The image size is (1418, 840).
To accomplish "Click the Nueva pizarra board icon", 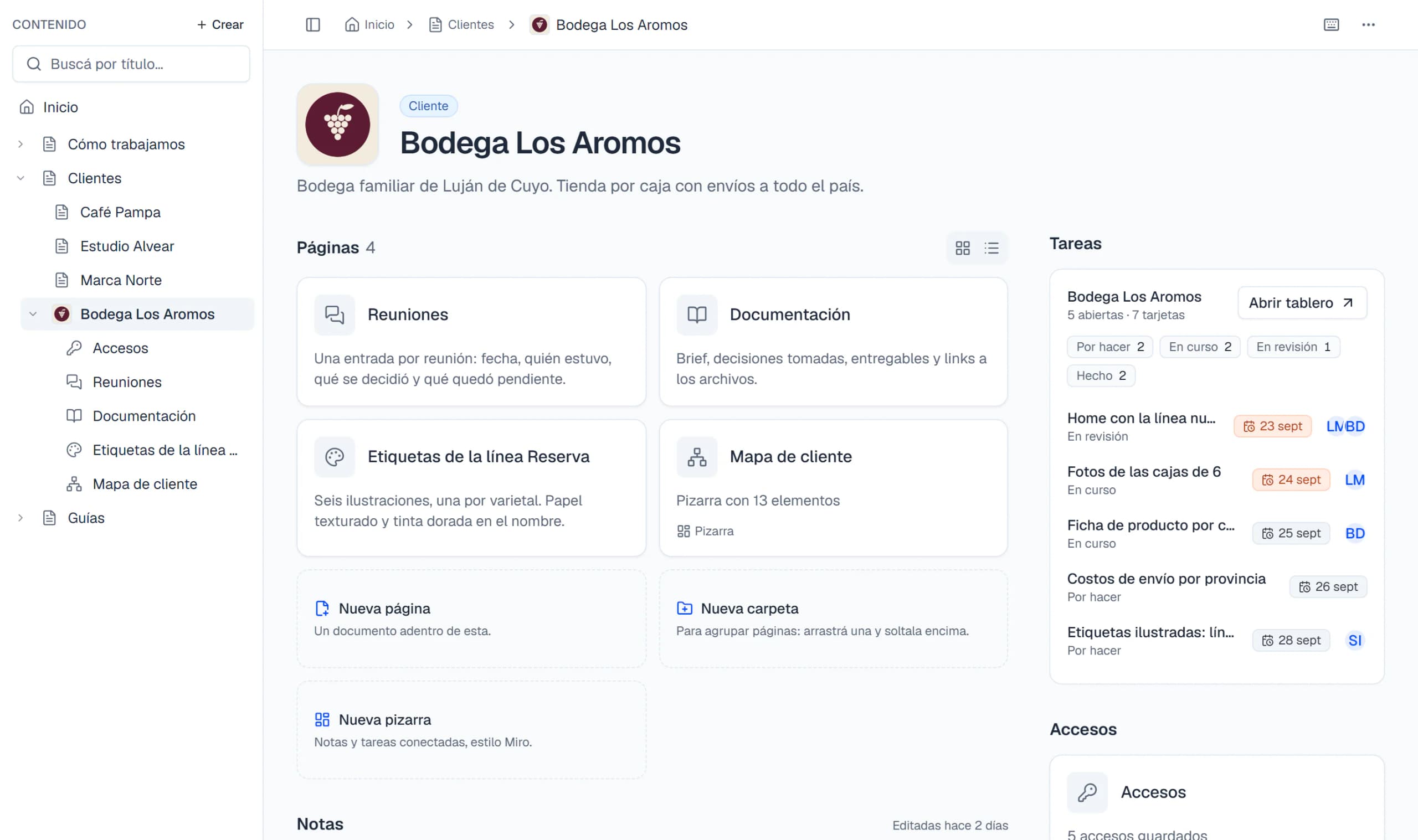I will [x=322, y=719].
